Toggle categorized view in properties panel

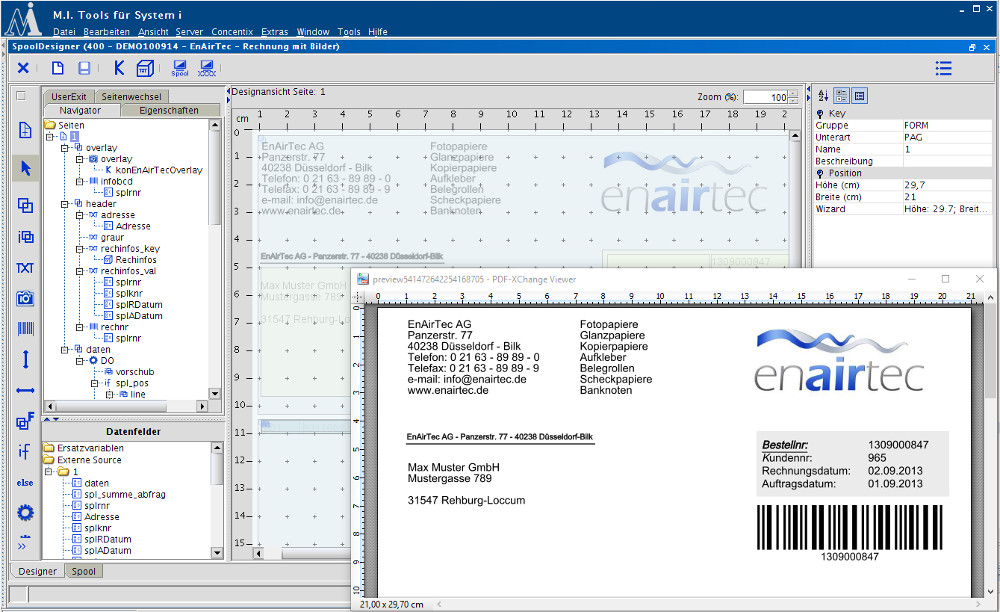(x=841, y=96)
